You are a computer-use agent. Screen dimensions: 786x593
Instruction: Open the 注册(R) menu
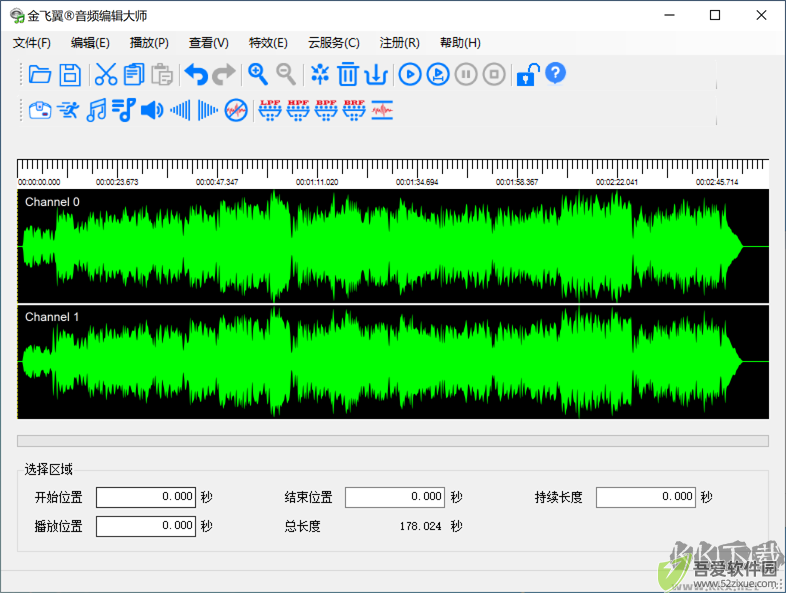[x=400, y=43]
